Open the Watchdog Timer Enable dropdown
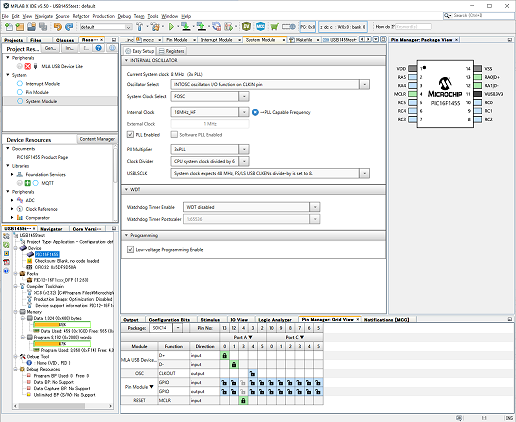The width and height of the screenshot is (516, 422). [x=314, y=207]
